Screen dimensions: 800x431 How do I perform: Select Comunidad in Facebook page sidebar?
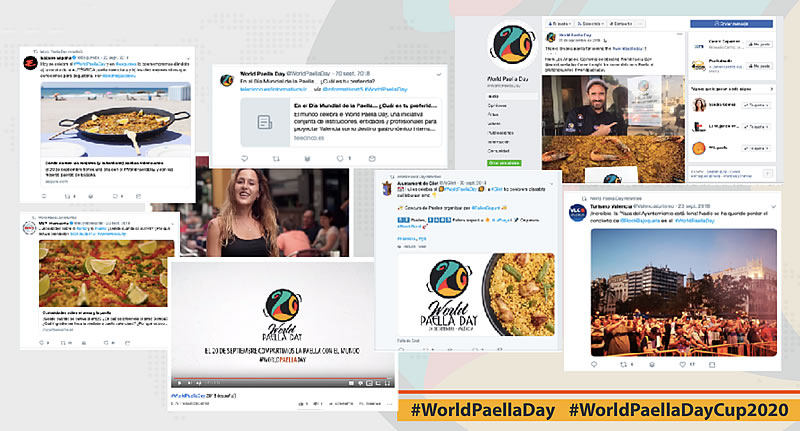(498, 151)
